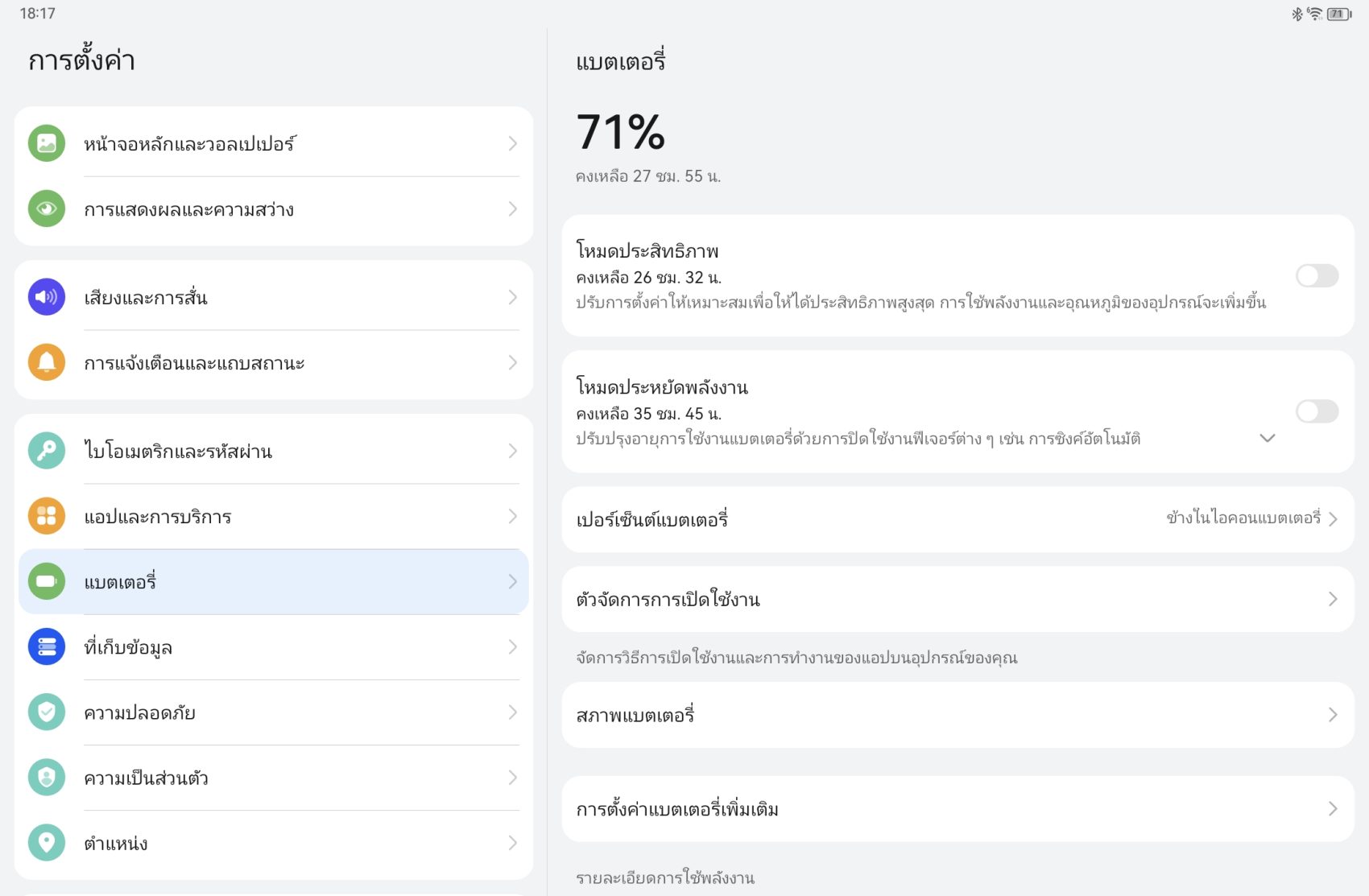Click the การตั้งค่า page title

81,60
